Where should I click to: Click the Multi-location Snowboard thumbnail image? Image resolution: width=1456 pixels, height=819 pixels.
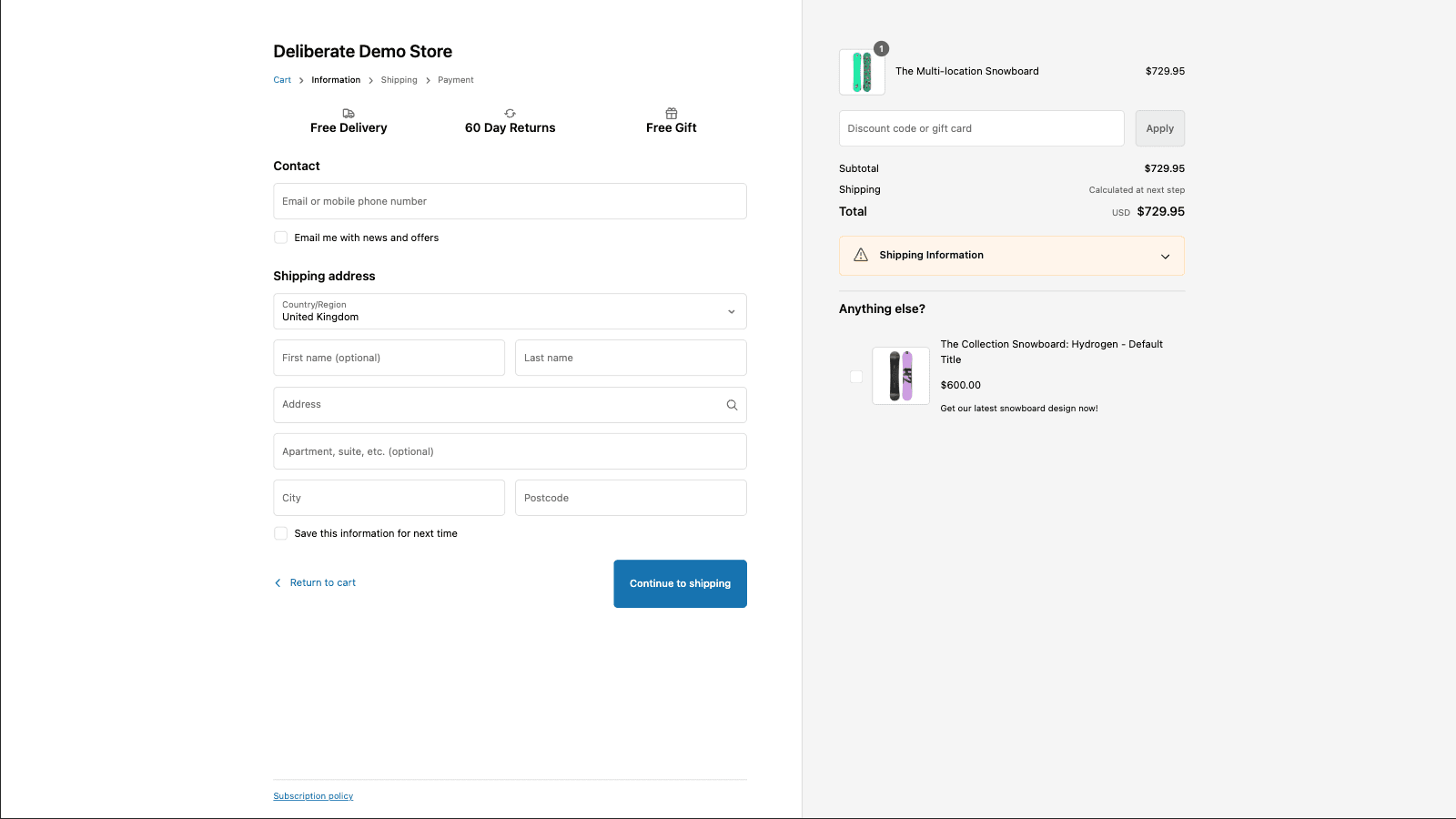(x=861, y=72)
